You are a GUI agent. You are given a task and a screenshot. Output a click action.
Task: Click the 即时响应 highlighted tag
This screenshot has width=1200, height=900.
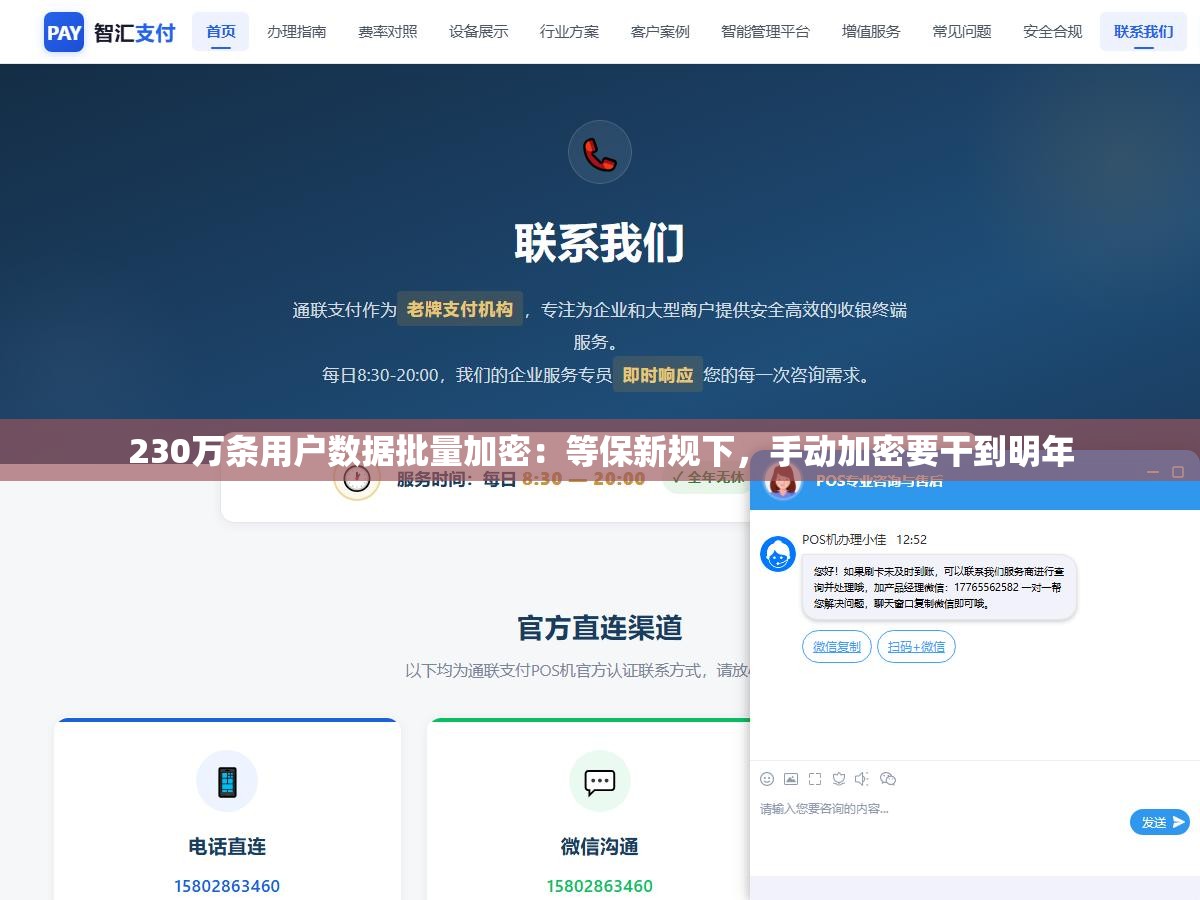658,375
